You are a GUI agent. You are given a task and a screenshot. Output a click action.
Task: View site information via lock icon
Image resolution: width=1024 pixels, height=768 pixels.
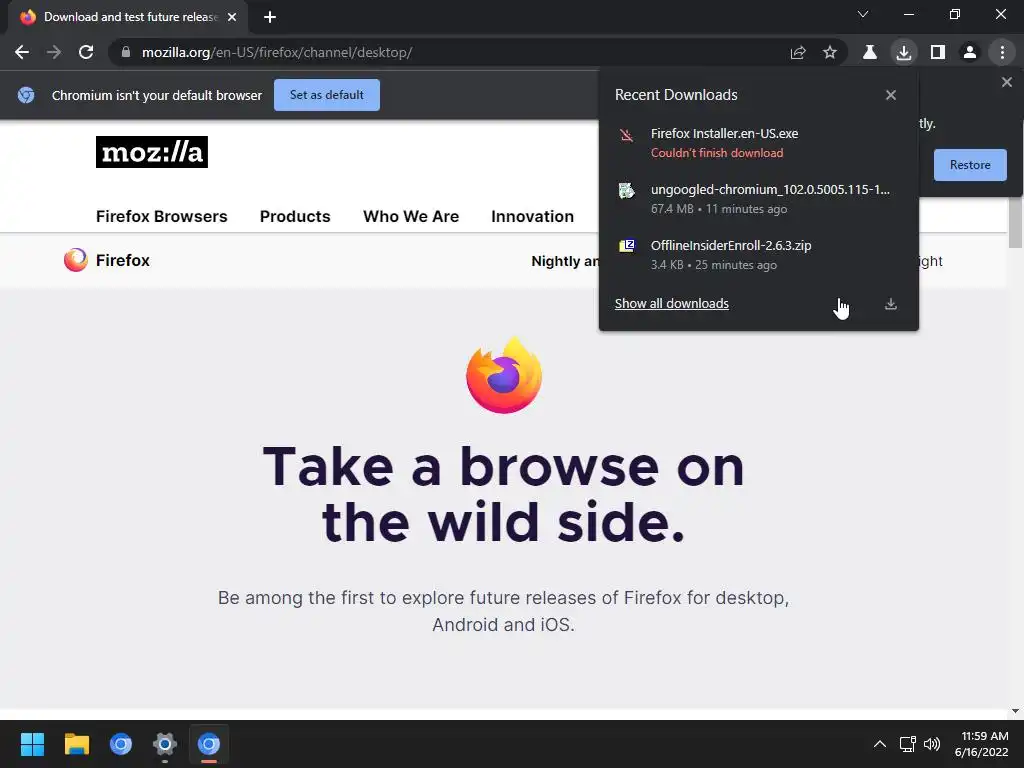click(125, 52)
